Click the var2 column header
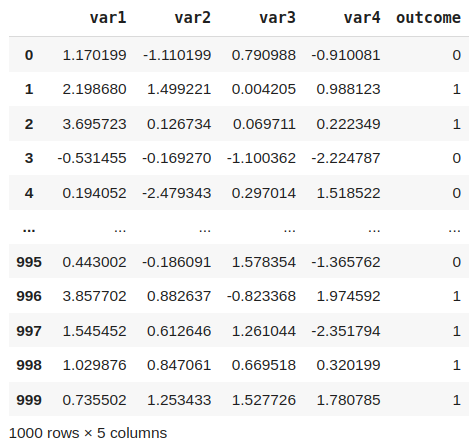This screenshot has height=447, width=474. [193, 17]
